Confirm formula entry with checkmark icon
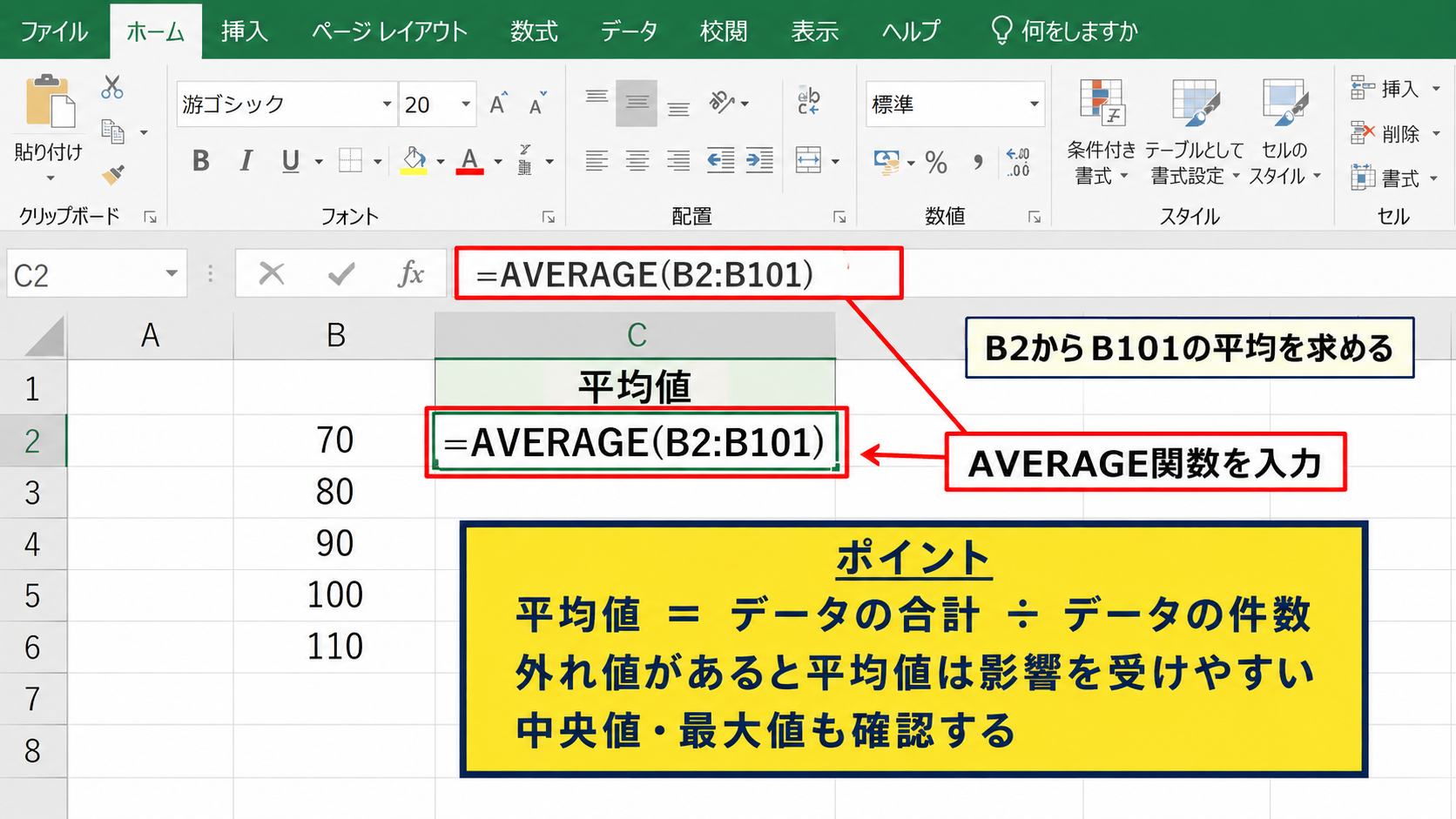 coord(341,274)
